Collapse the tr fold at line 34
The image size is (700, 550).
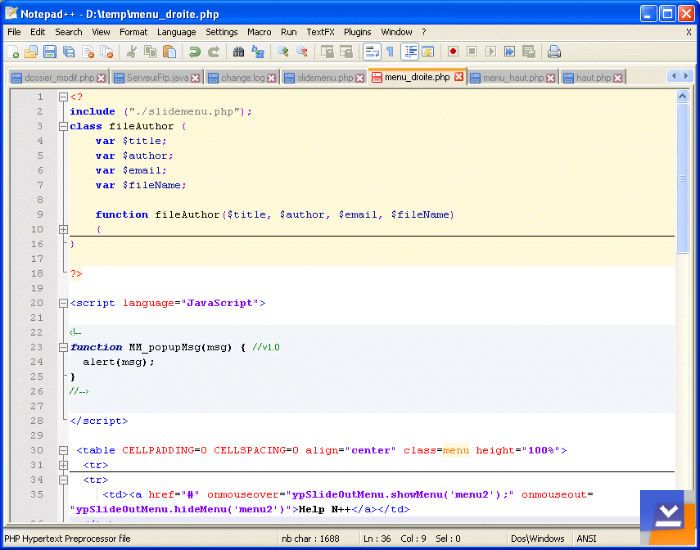tap(63, 480)
